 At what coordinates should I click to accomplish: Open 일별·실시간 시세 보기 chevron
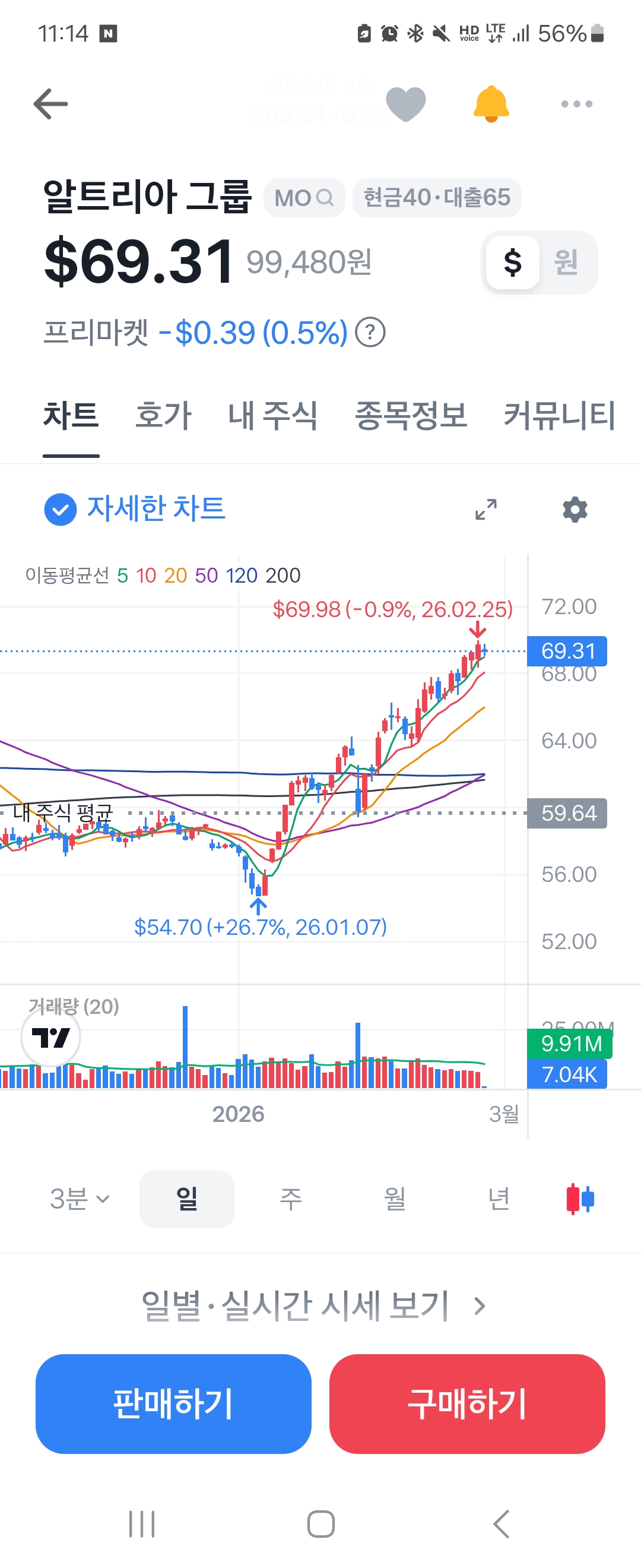coord(480,1305)
